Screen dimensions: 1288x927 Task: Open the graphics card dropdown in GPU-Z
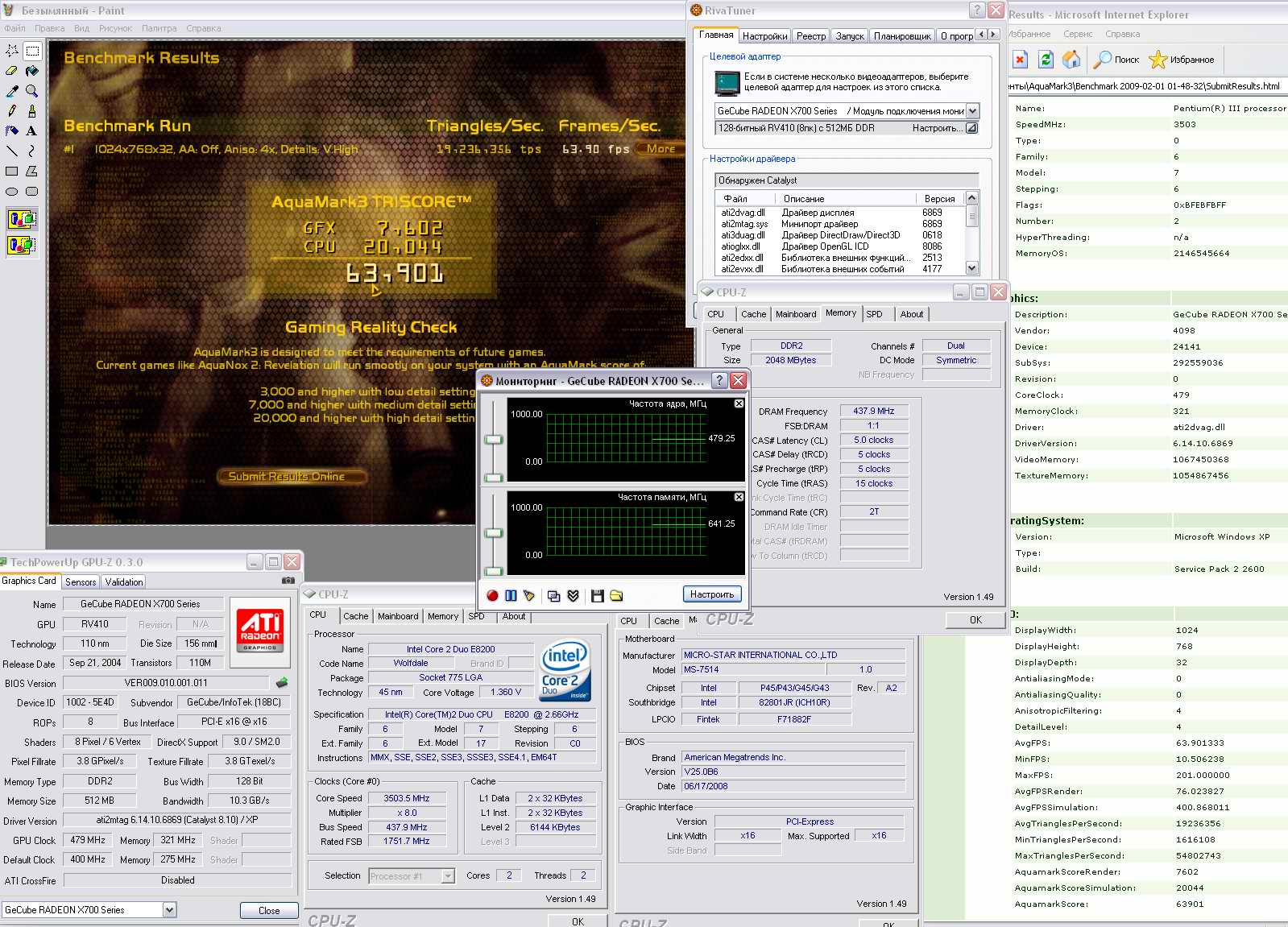(169, 909)
